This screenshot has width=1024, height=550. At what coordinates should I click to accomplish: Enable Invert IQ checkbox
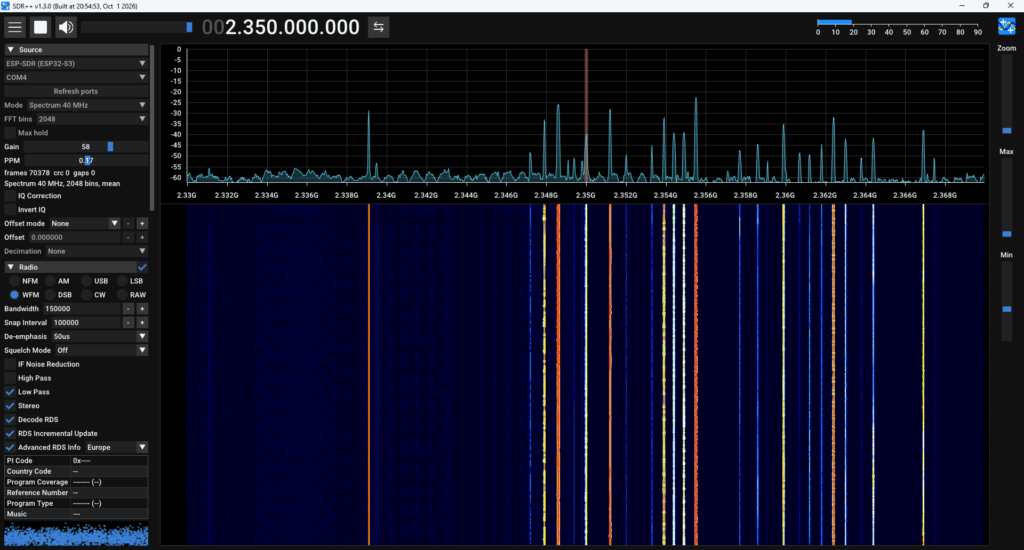coord(10,210)
